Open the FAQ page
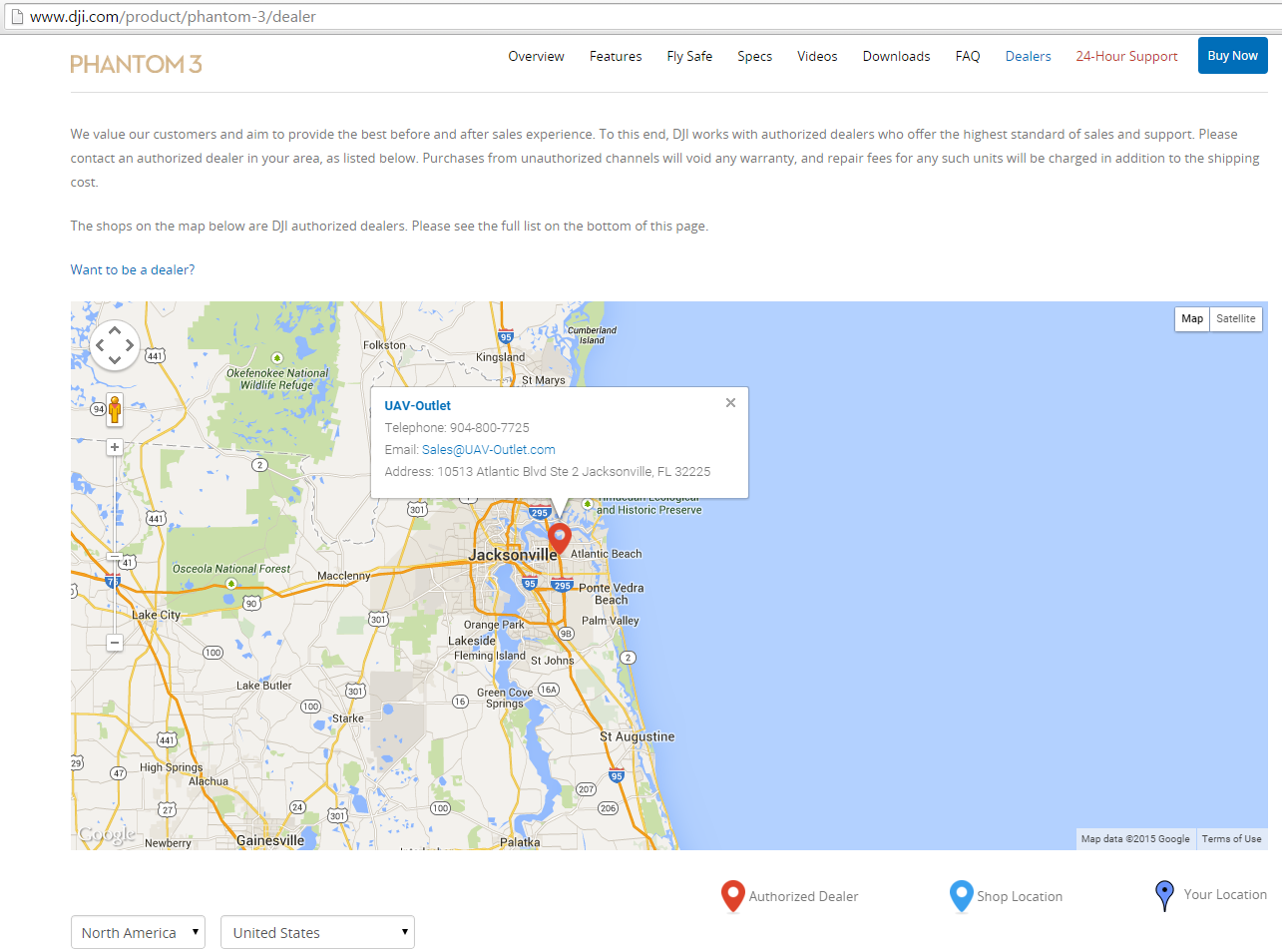The width and height of the screenshot is (1282, 952). click(968, 56)
